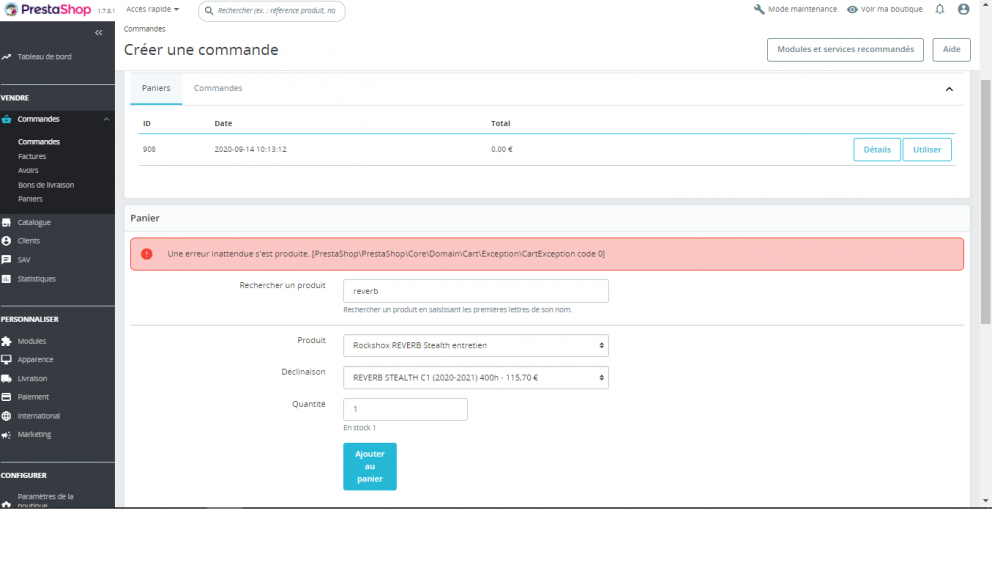Click the eye icon next to Voir ma boutique
Screen dimensions: 1000x563
(x=852, y=10)
